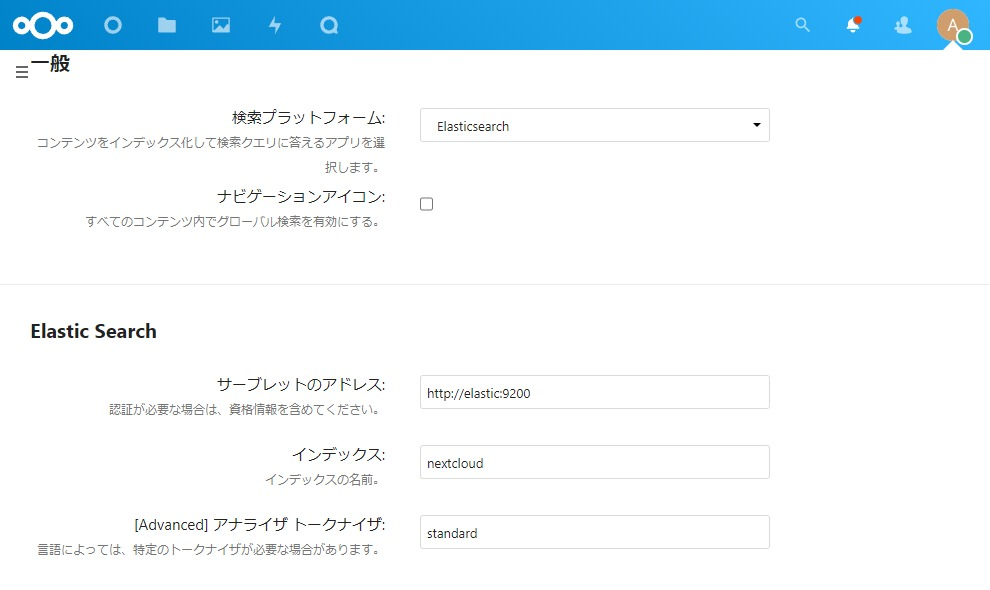
Task: Open the Talk app icon
Action: point(329,25)
